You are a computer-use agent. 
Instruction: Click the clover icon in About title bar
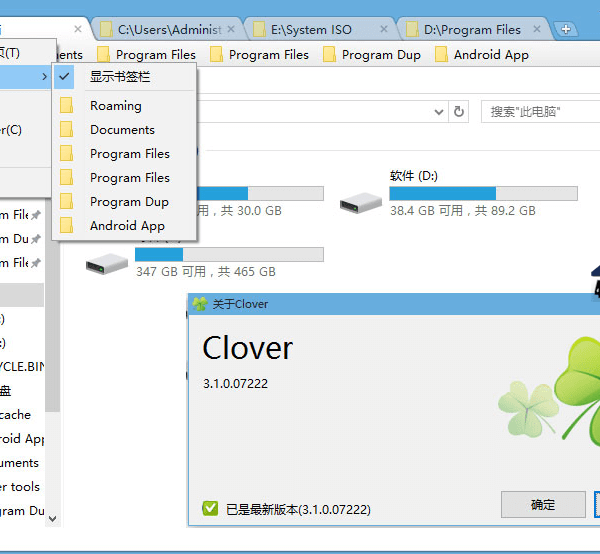200,304
